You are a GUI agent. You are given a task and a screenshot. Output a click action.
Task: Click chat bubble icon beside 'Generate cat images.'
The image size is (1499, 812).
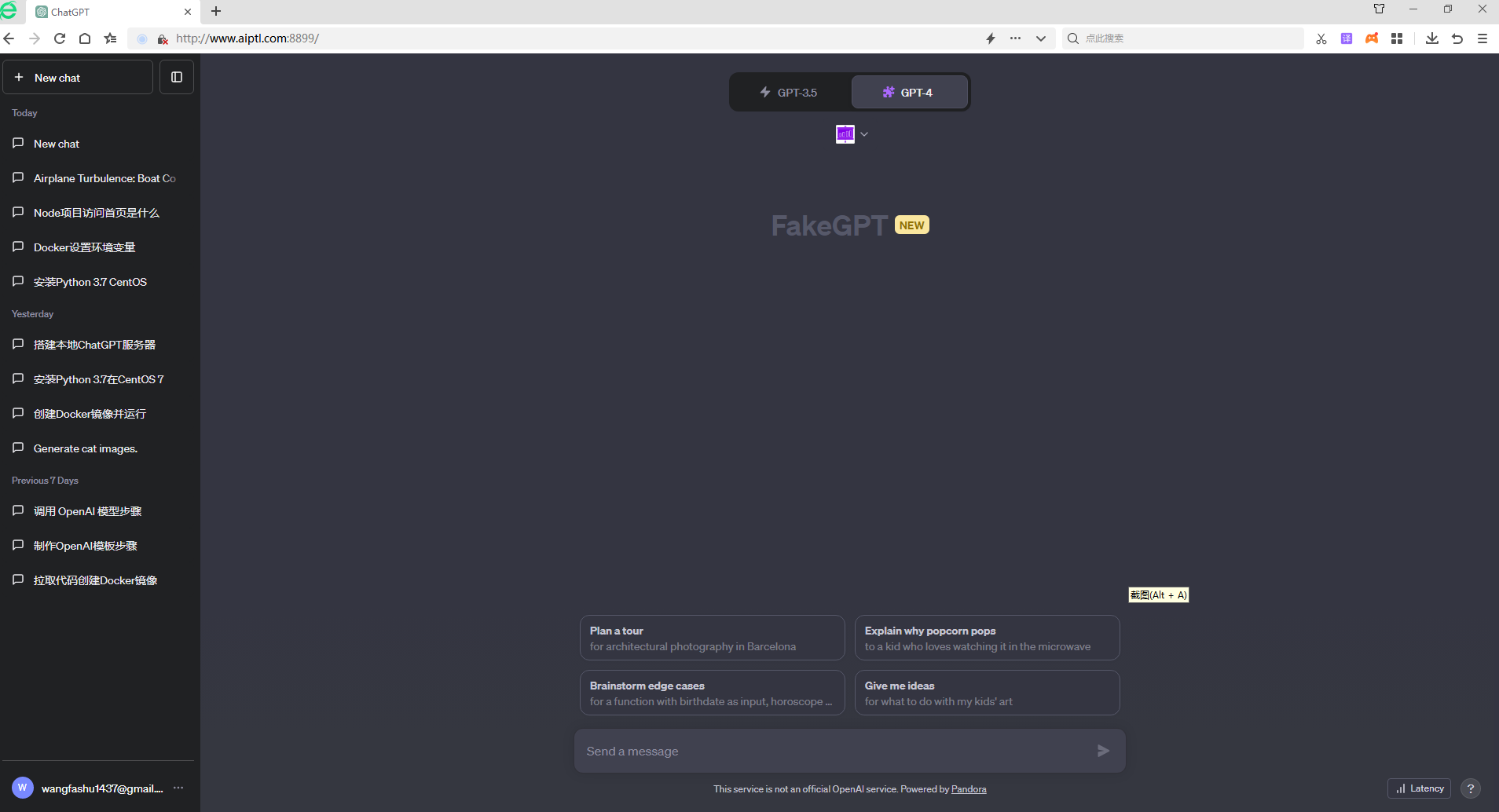coord(18,448)
